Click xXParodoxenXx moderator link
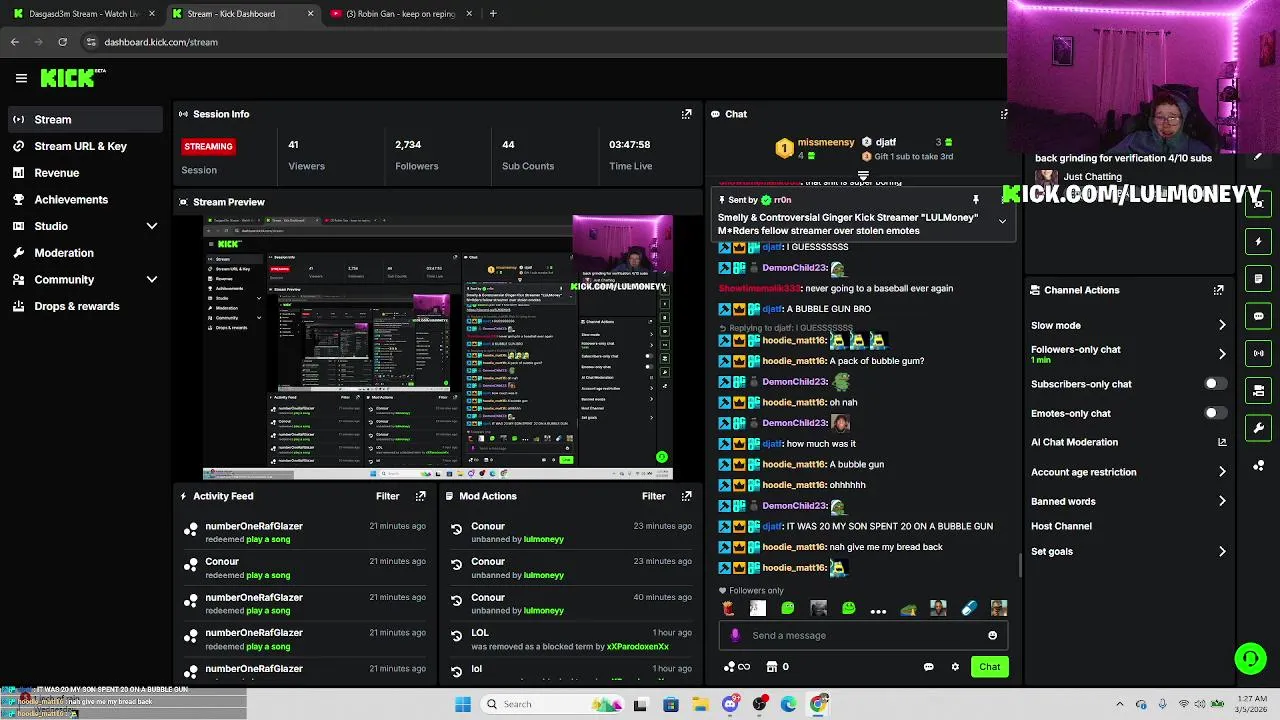 [638, 647]
